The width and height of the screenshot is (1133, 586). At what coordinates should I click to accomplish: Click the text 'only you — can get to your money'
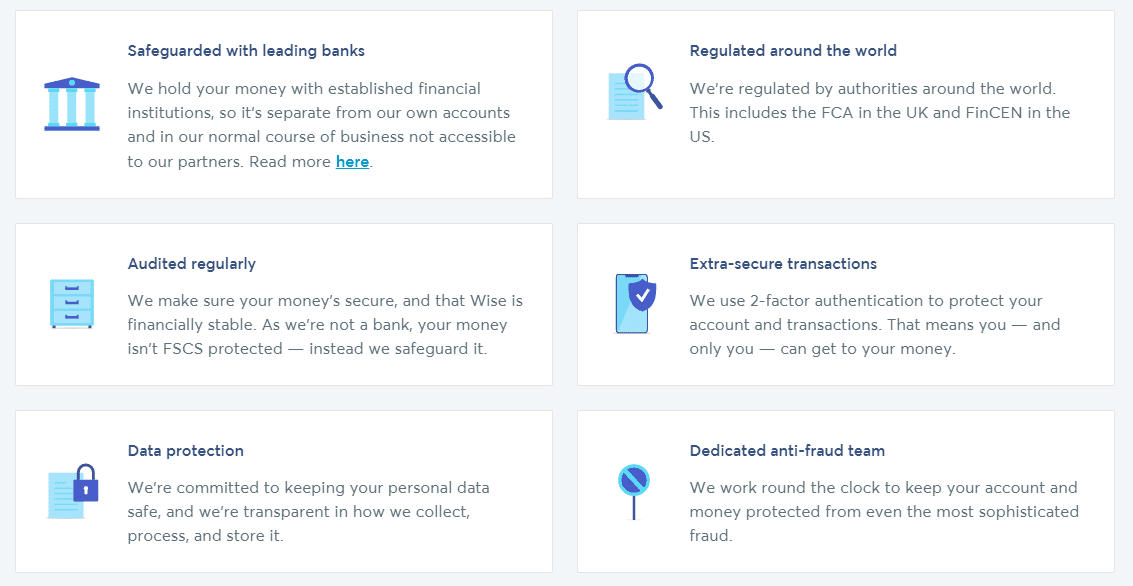coord(823,349)
